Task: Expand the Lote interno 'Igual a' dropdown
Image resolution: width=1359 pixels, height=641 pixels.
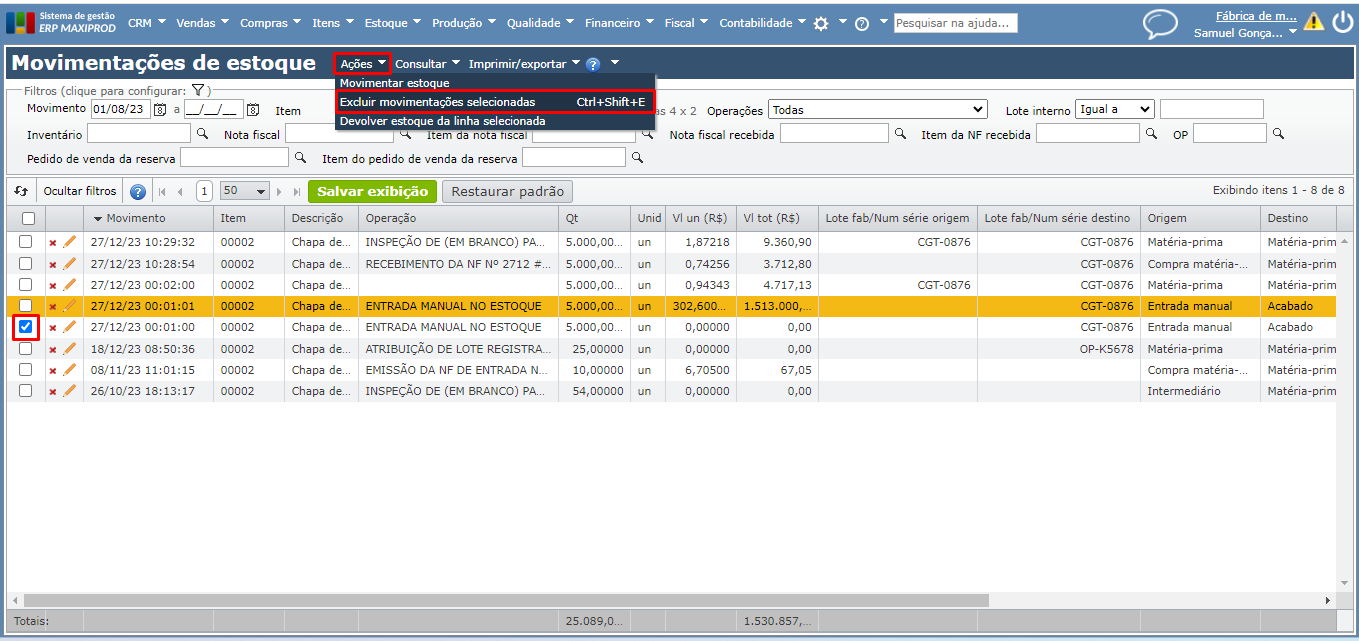Action: 1114,110
